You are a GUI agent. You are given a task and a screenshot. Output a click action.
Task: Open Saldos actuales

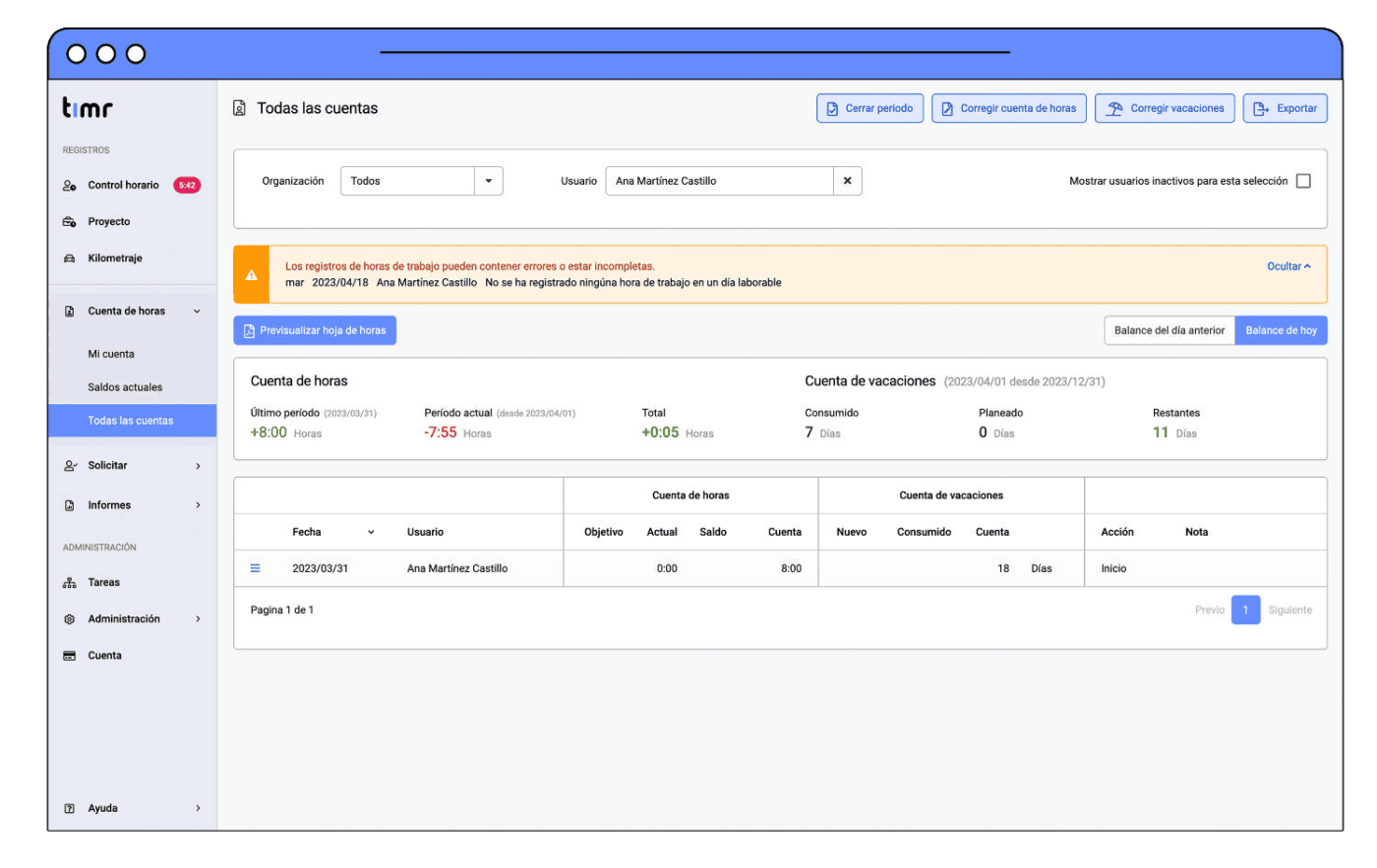125,387
